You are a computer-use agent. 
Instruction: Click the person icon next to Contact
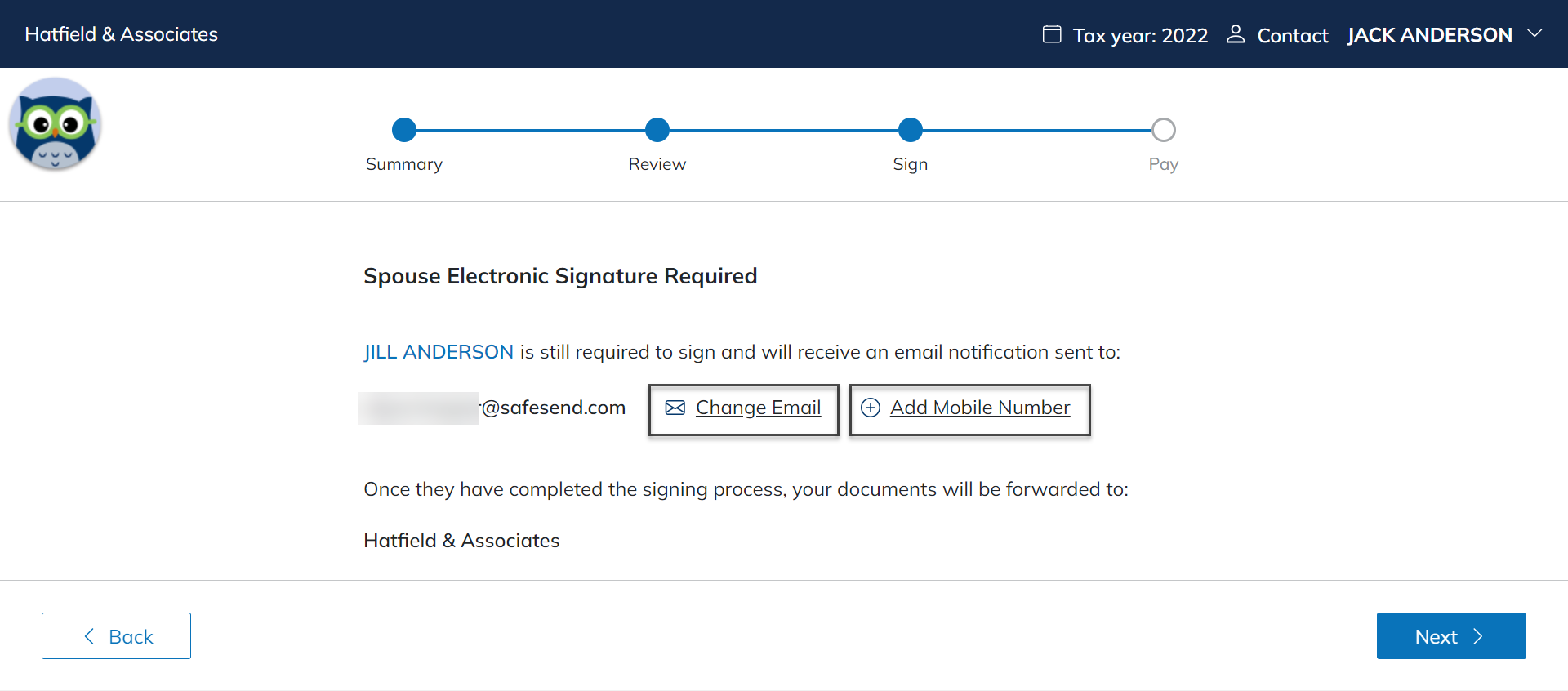coord(1236,34)
